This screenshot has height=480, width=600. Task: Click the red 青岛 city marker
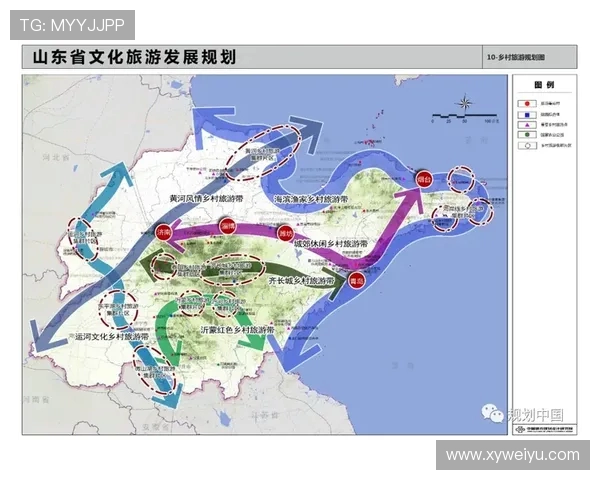(356, 283)
